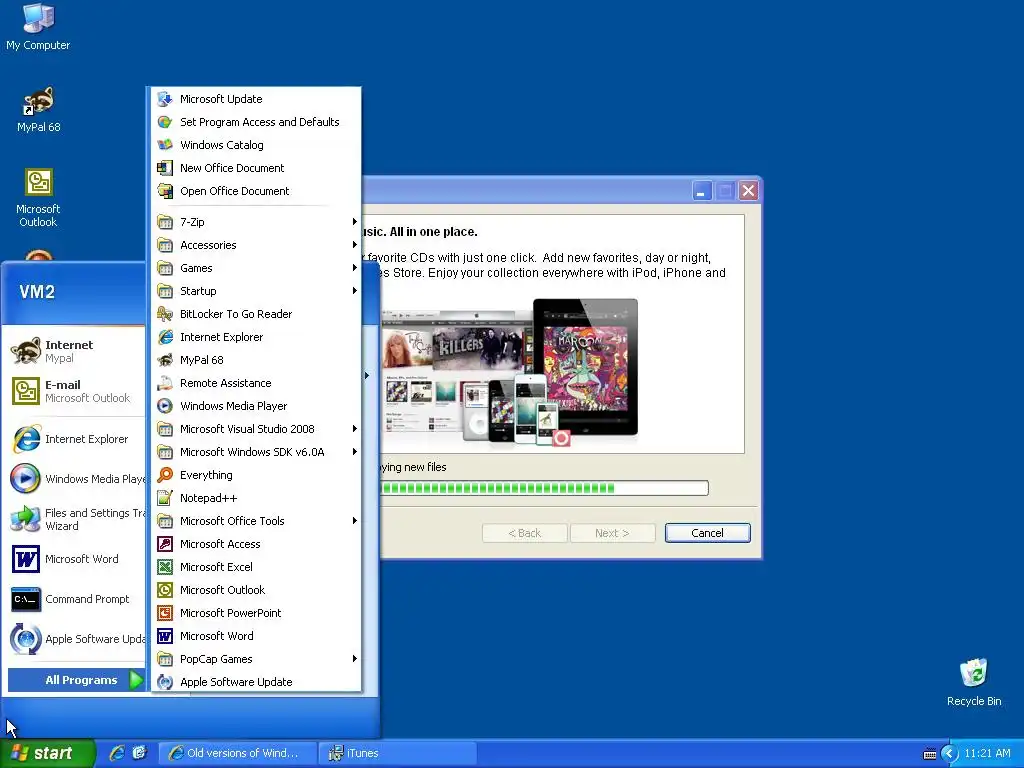
Task: Click the Start button
Action: (x=47, y=753)
